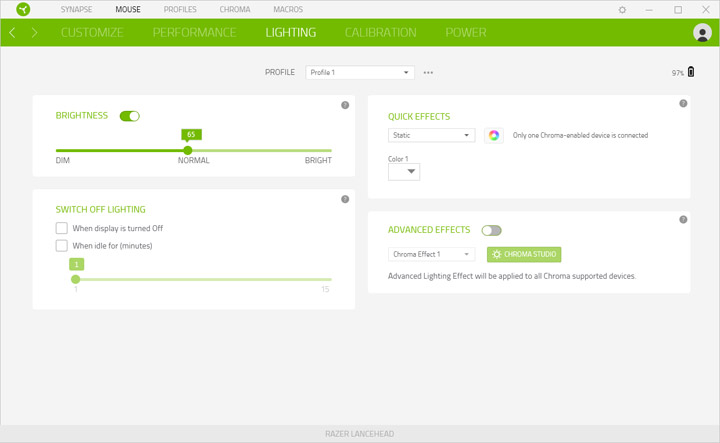The height and width of the screenshot is (443, 720).
Task: Open the Profiles tab
Action: [180, 9]
